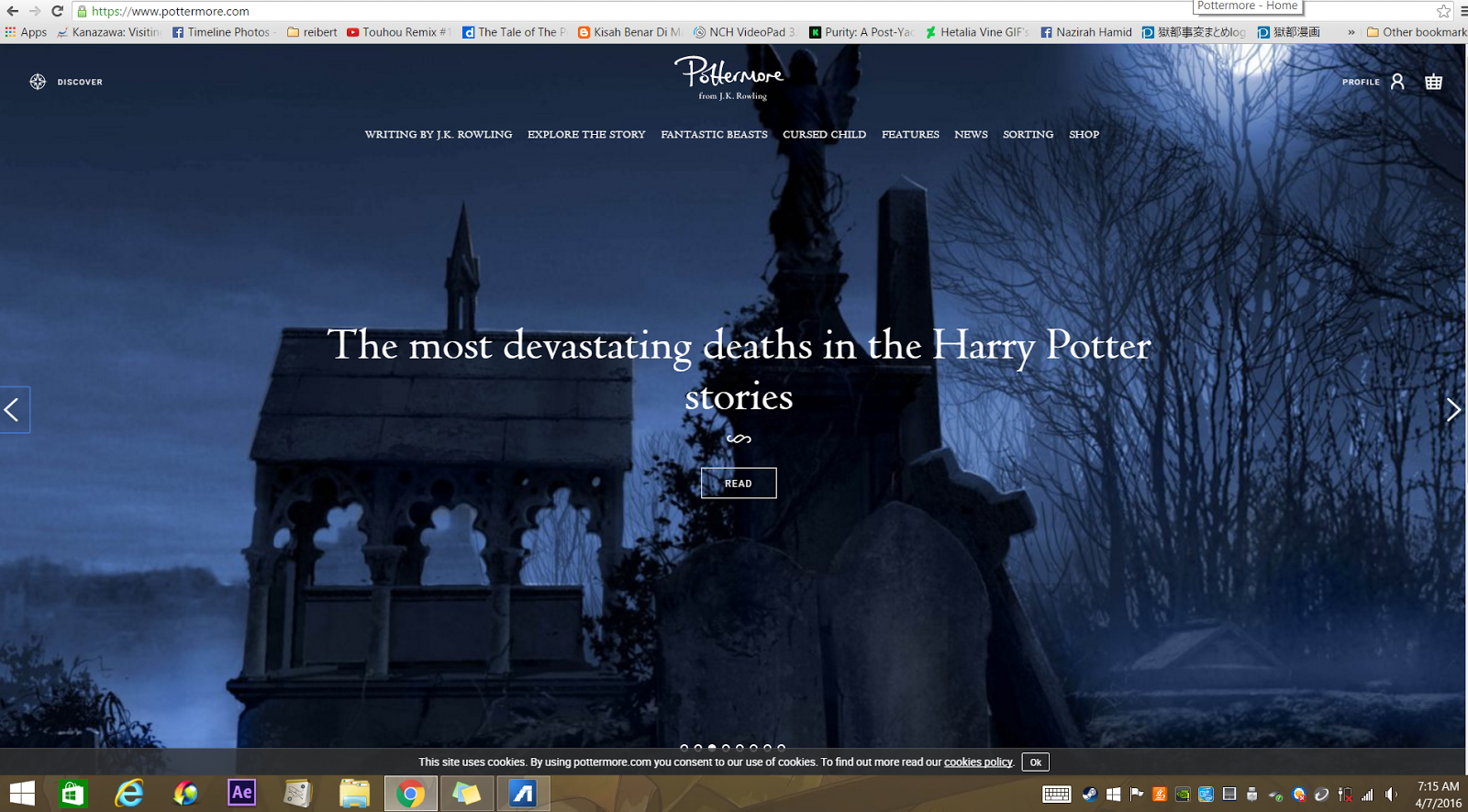
Task: Open Cursed Child menu item
Action: coord(824,134)
